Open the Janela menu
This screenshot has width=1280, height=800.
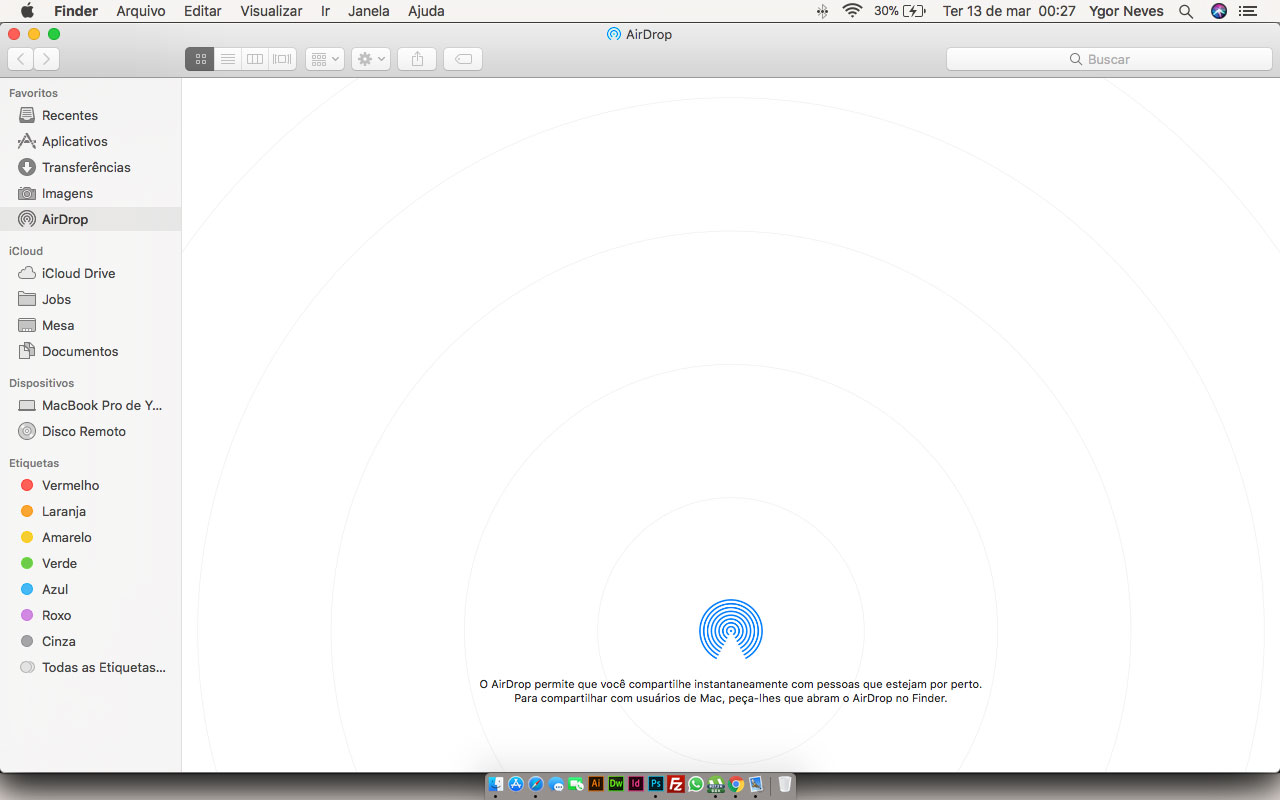coord(369,11)
